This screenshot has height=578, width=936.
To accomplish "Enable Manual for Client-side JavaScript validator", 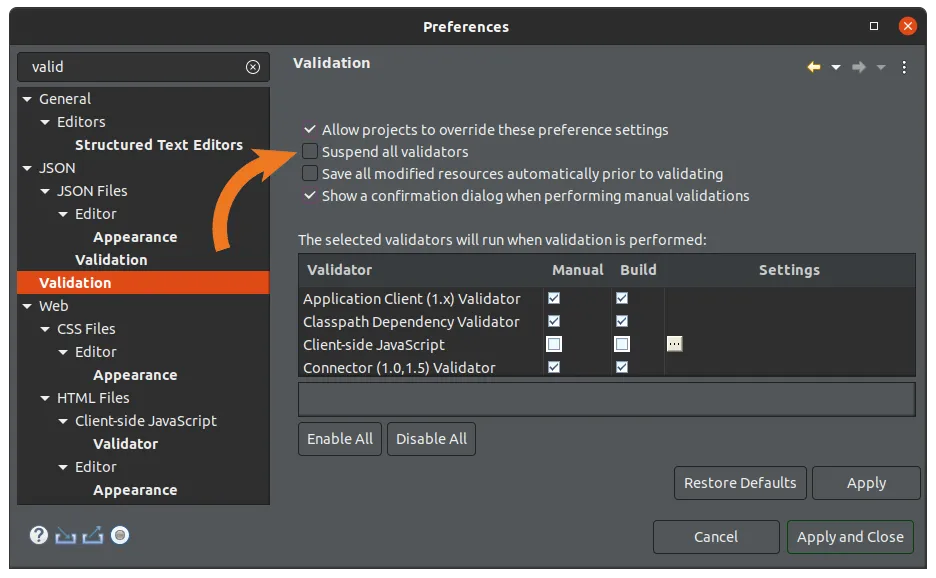I will point(554,344).
